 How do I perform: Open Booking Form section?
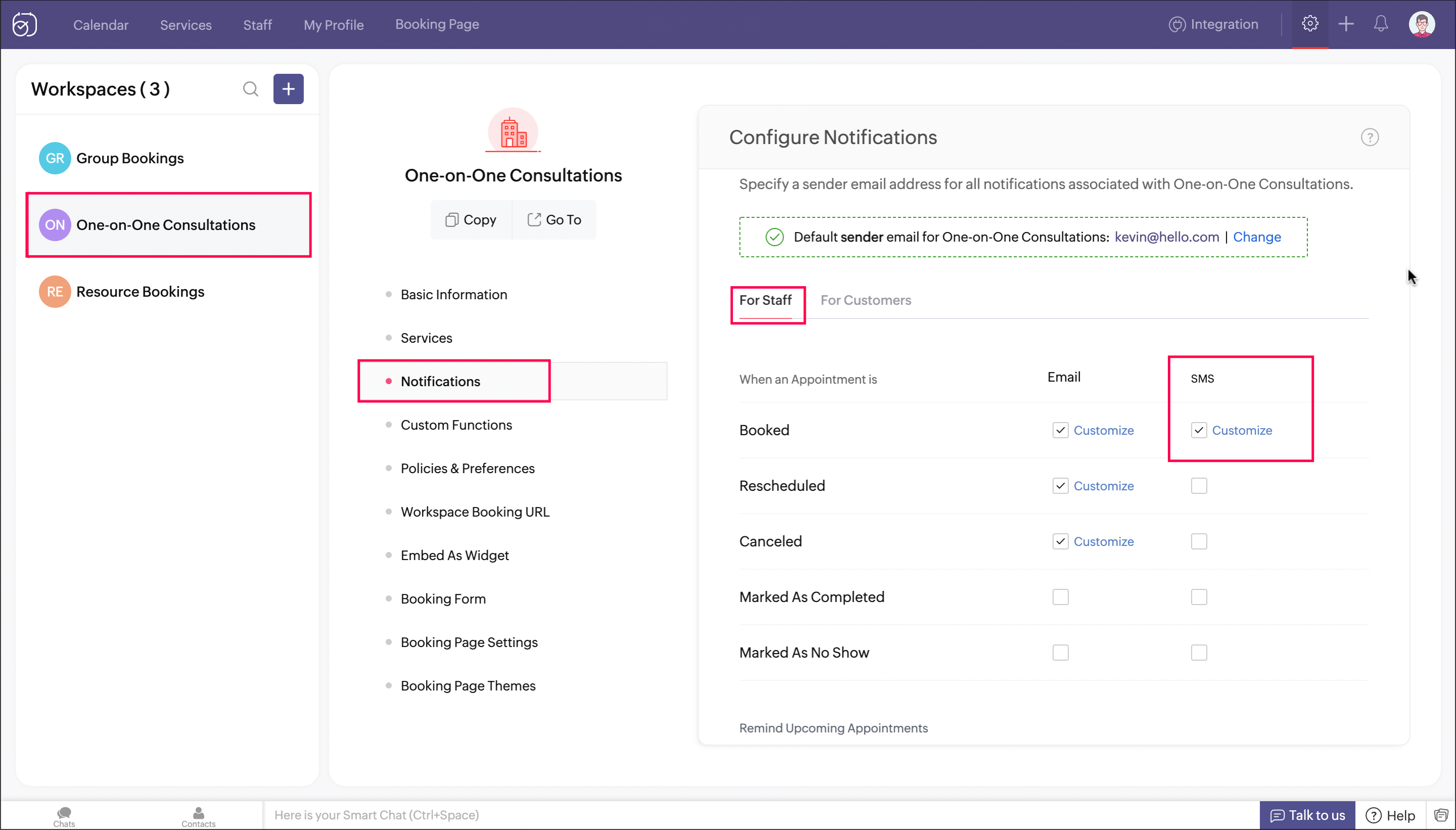tap(443, 598)
